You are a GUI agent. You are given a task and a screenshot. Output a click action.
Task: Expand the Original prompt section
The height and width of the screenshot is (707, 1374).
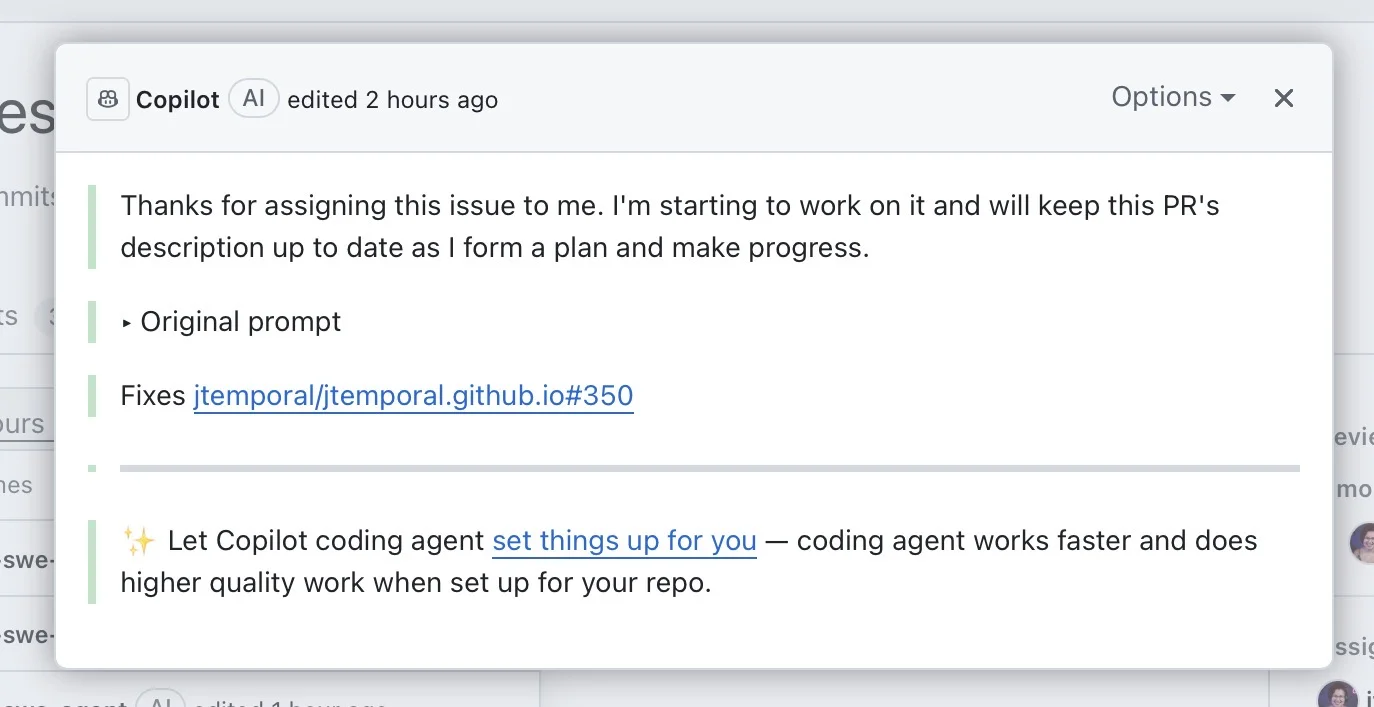[x=240, y=321]
